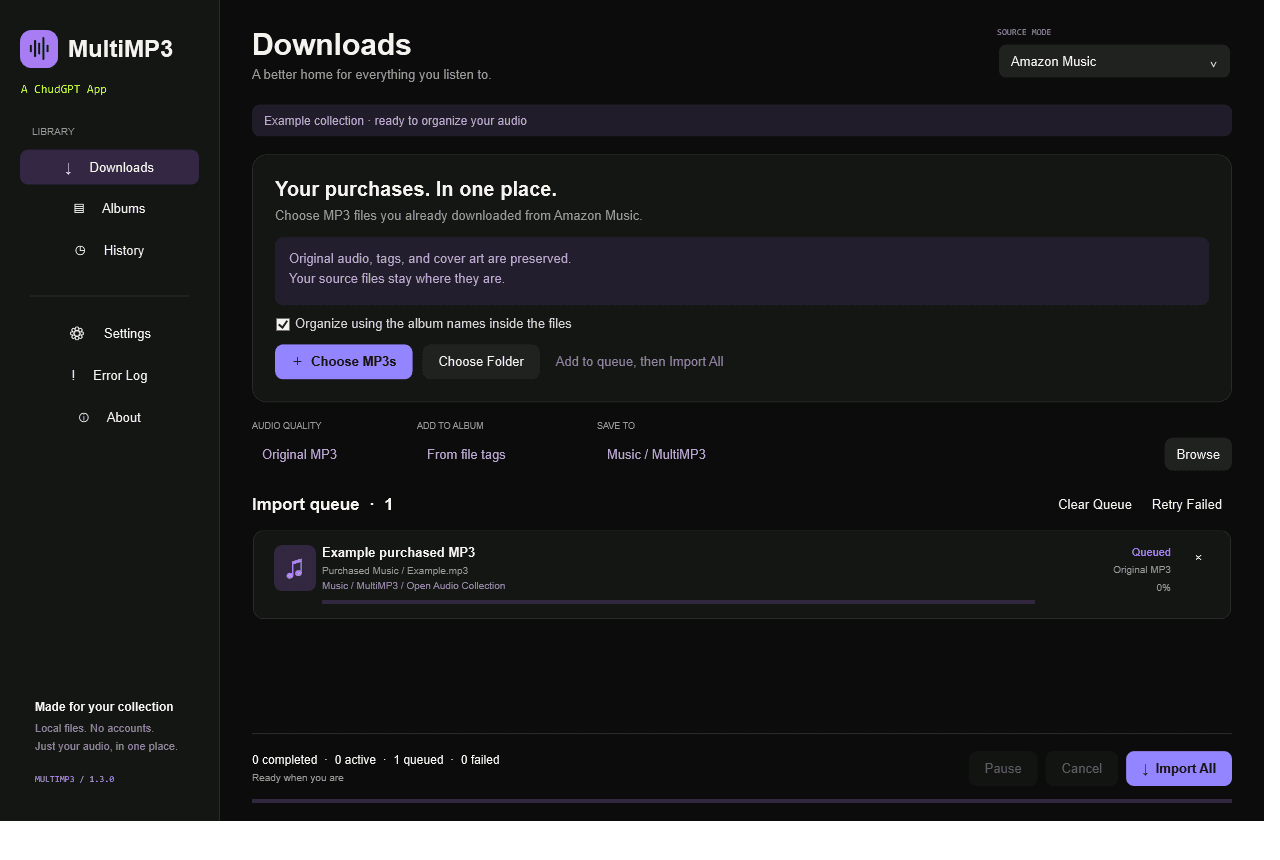This screenshot has height=860, width=1280.
Task: View the Error Log page
Action: pos(110,376)
